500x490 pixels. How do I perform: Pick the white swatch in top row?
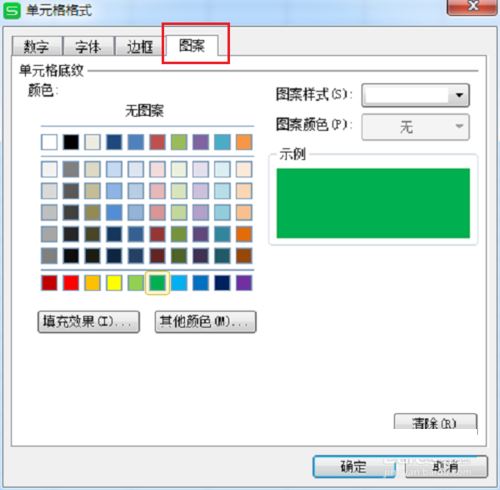click(x=49, y=142)
